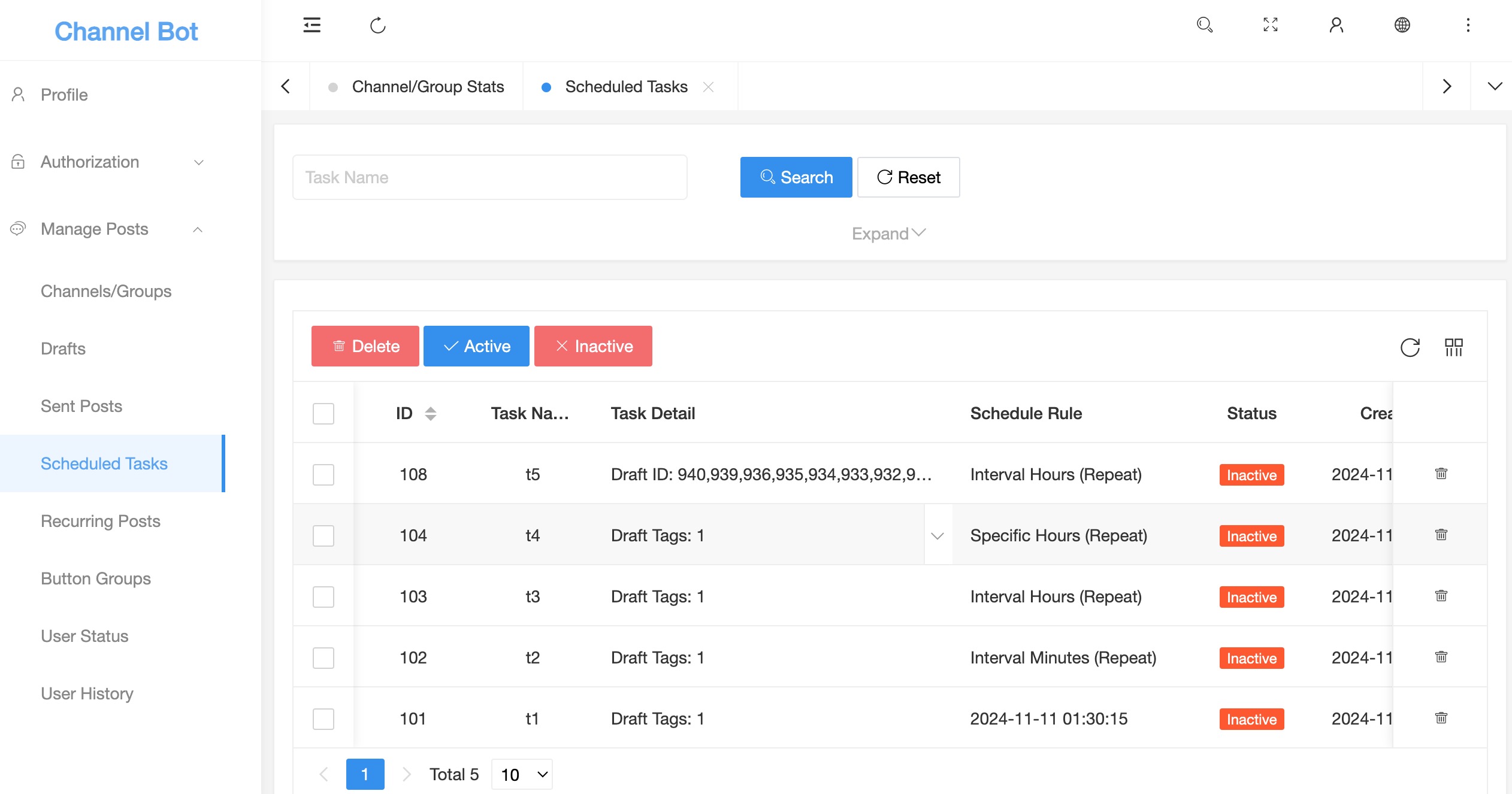1512x794 pixels.
Task: Check the row for task 101
Action: coord(323,719)
